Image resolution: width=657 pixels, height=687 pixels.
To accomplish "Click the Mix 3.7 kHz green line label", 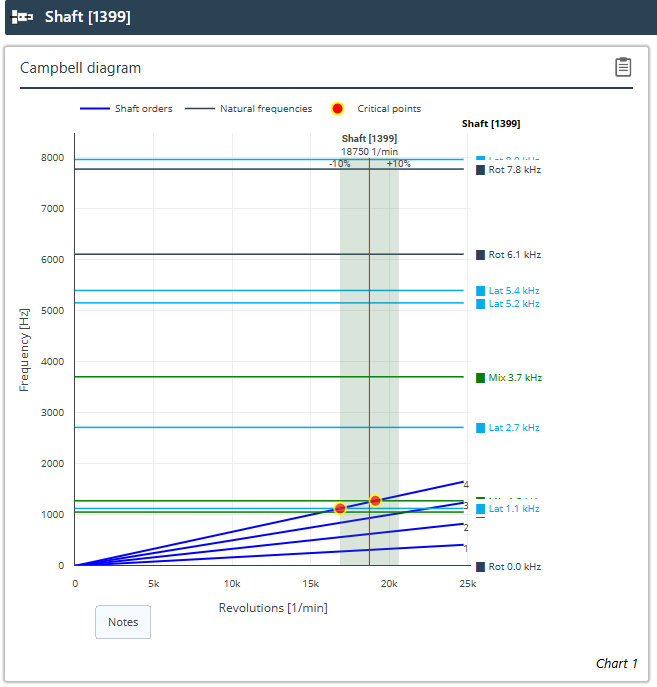I will (515, 378).
